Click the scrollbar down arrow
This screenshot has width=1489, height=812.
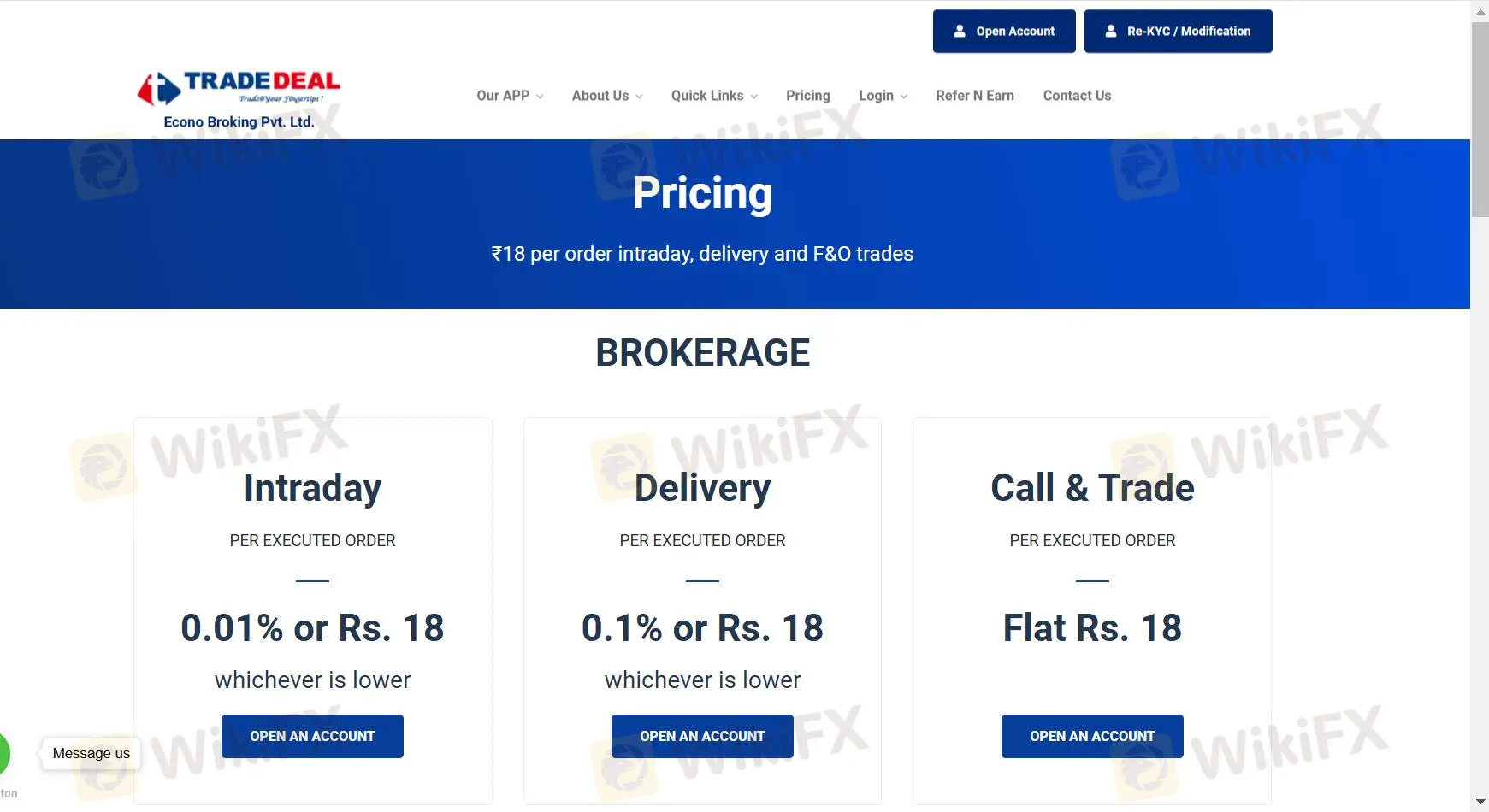click(x=1480, y=803)
